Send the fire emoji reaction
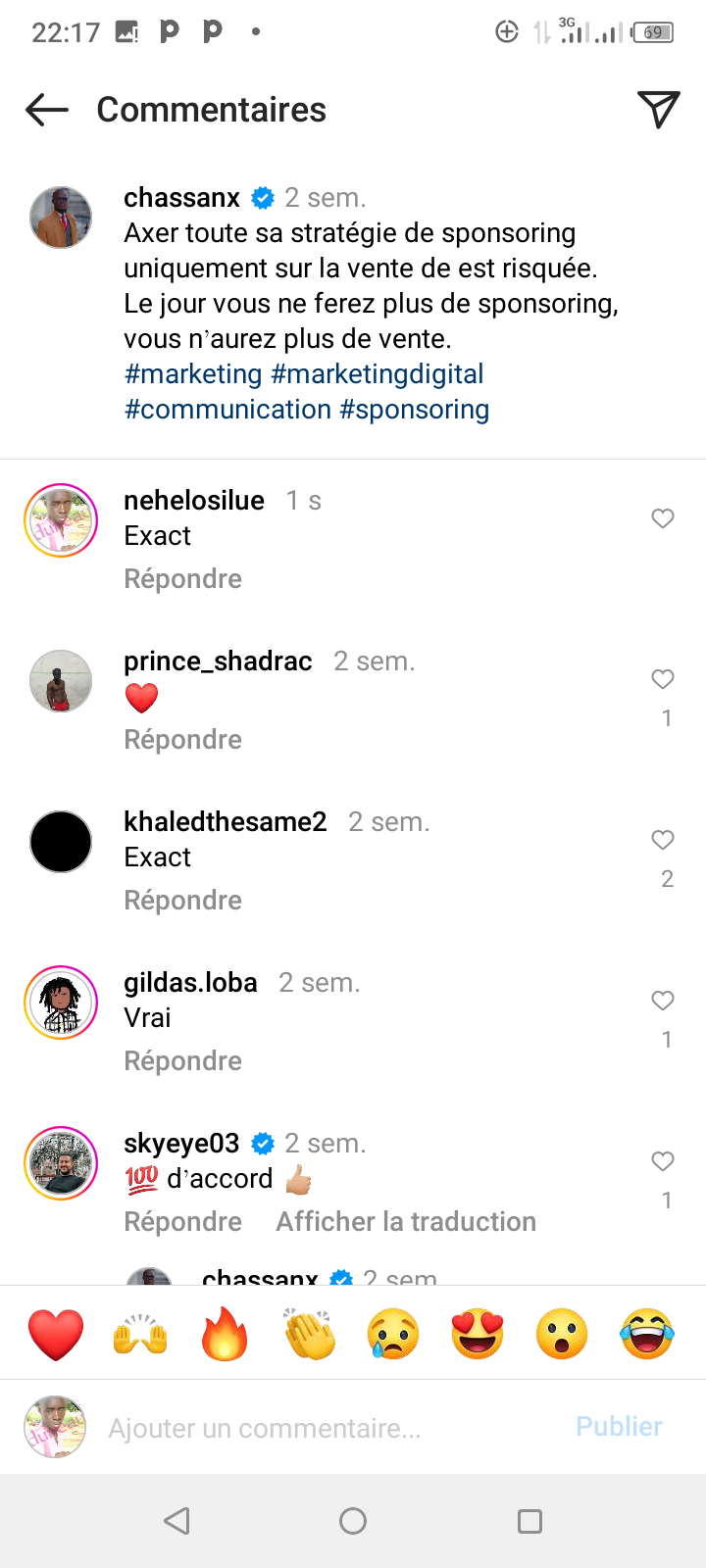706x1568 pixels. point(225,1334)
